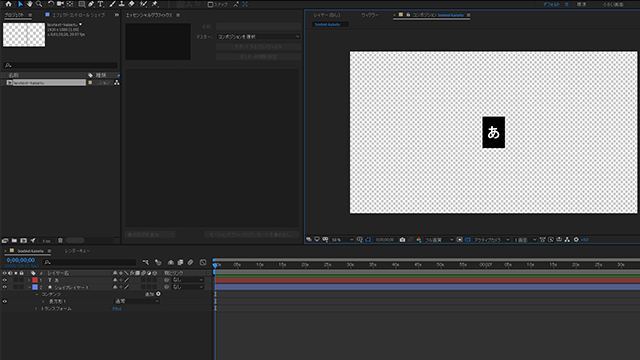Click the blue Reset link for Transform
Viewport: 640px width, 360px height.
pyautogui.click(x=117, y=309)
